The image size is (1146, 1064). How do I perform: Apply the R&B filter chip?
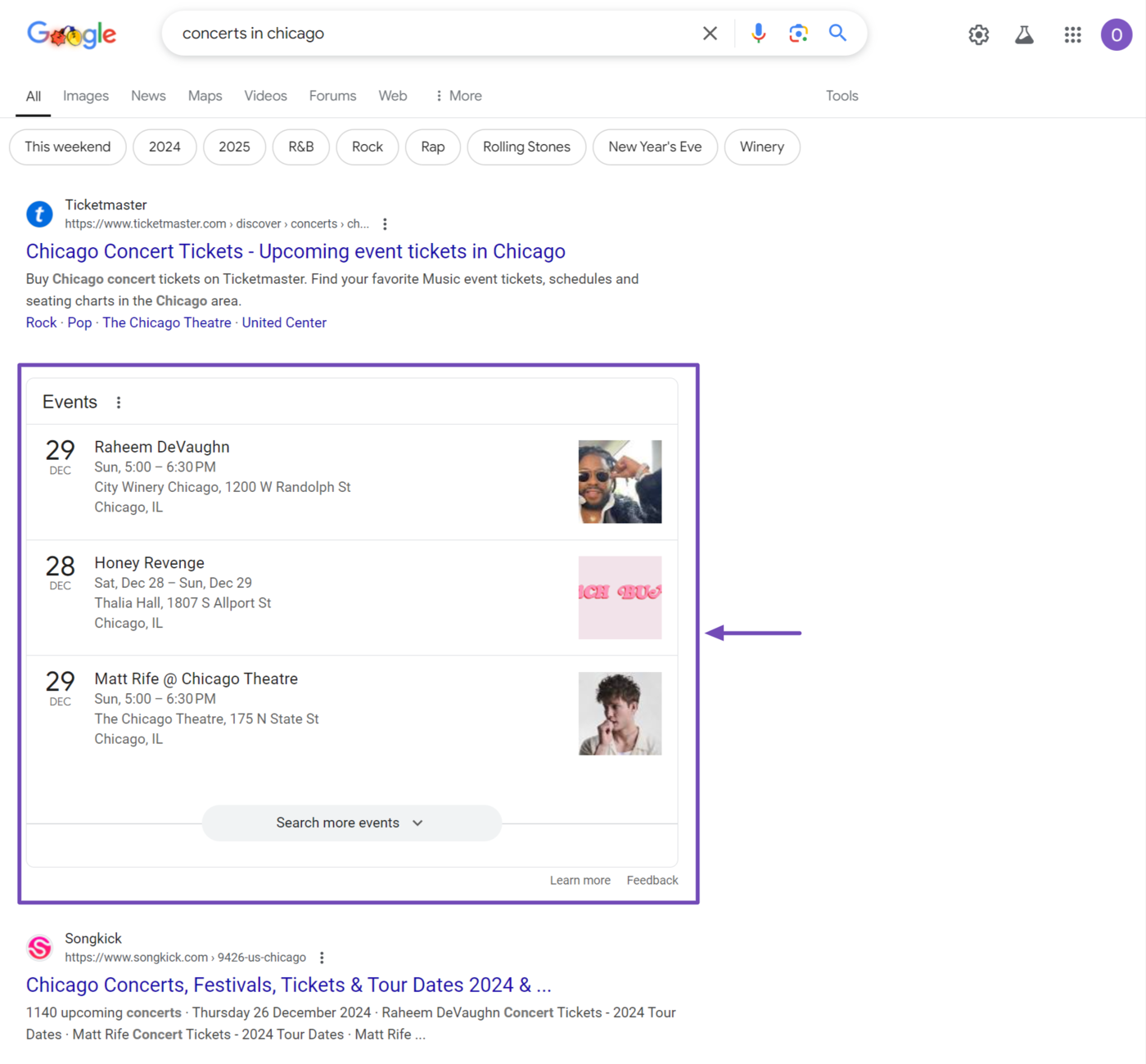click(301, 147)
